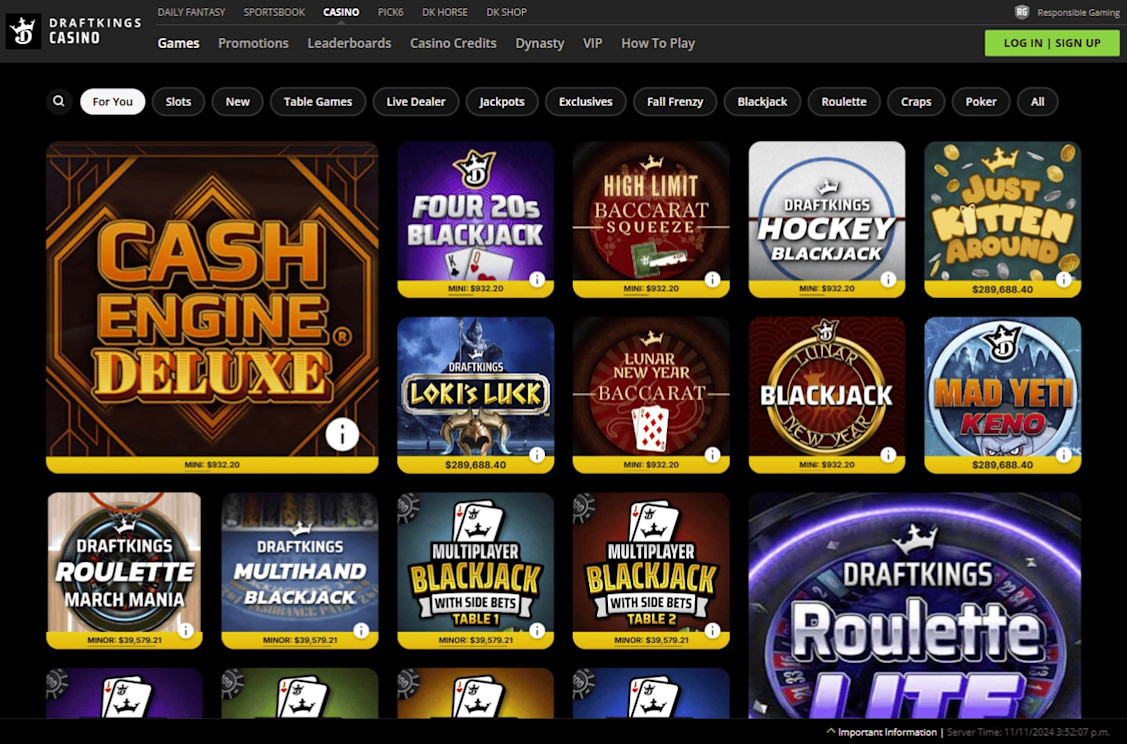1127x744 pixels.
Task: Launch the Just Kitten Around tile
Action: 1003,219
